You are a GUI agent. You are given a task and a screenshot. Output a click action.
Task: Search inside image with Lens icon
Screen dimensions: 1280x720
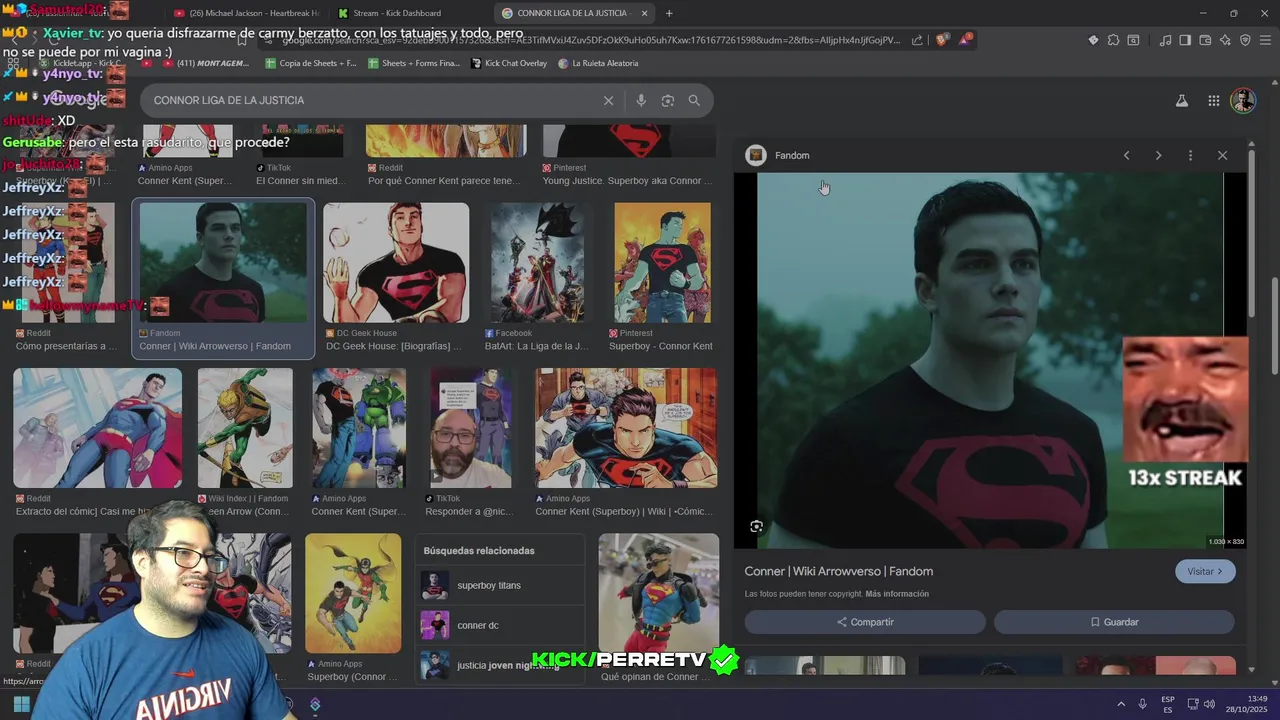756,526
